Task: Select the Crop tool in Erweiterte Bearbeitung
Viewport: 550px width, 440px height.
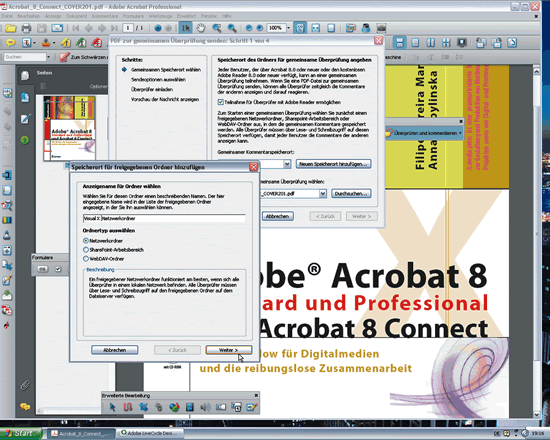Action: click(x=143, y=407)
